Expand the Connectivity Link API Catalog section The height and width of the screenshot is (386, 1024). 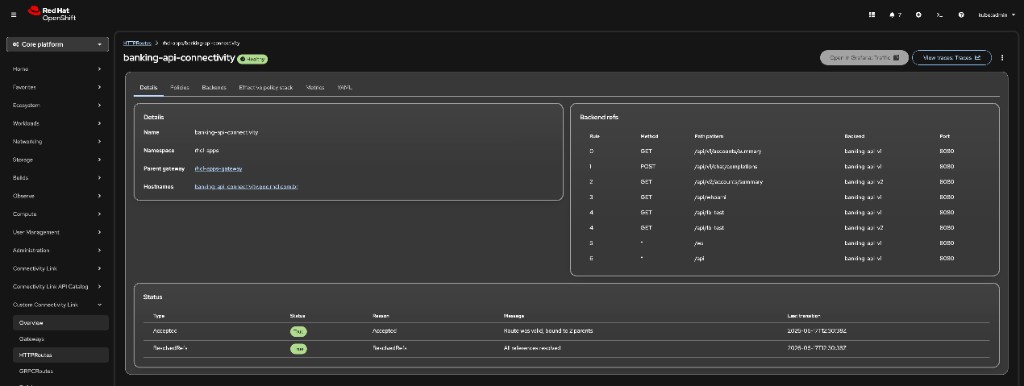[x=57, y=287]
